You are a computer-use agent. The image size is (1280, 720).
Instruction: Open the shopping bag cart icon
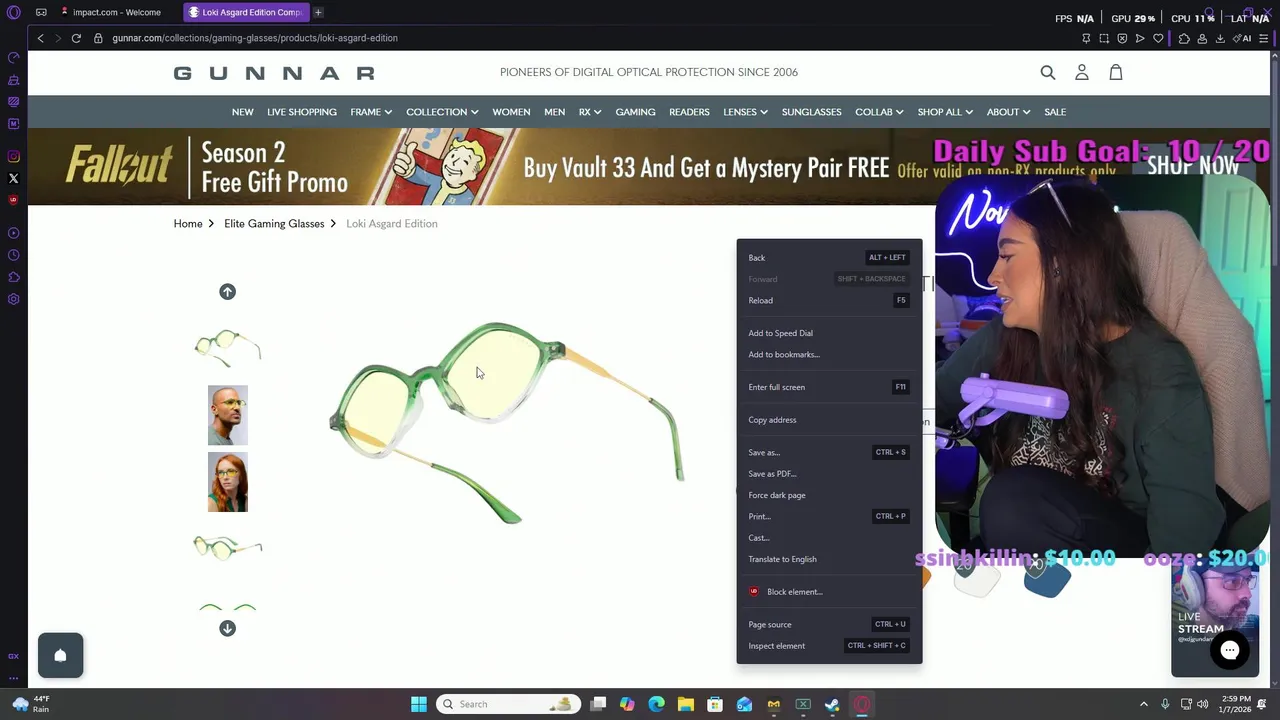coord(1116,72)
